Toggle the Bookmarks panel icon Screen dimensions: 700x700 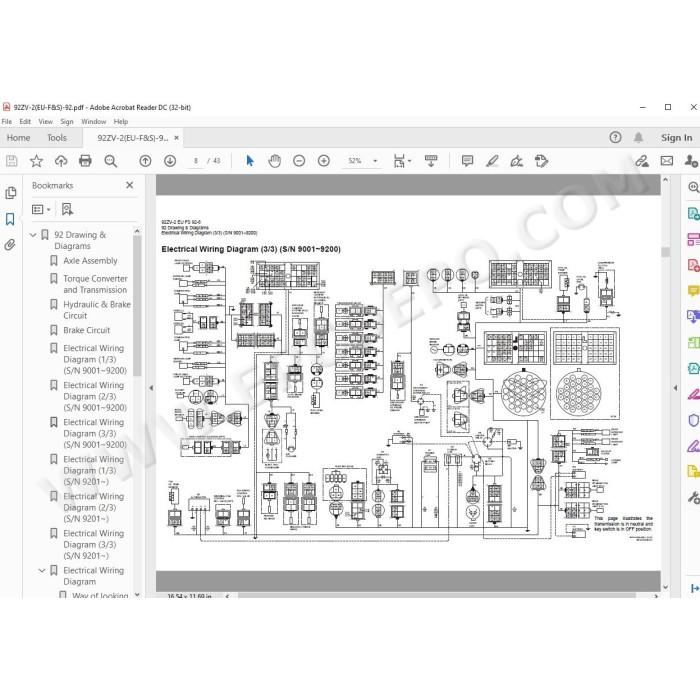point(10,219)
